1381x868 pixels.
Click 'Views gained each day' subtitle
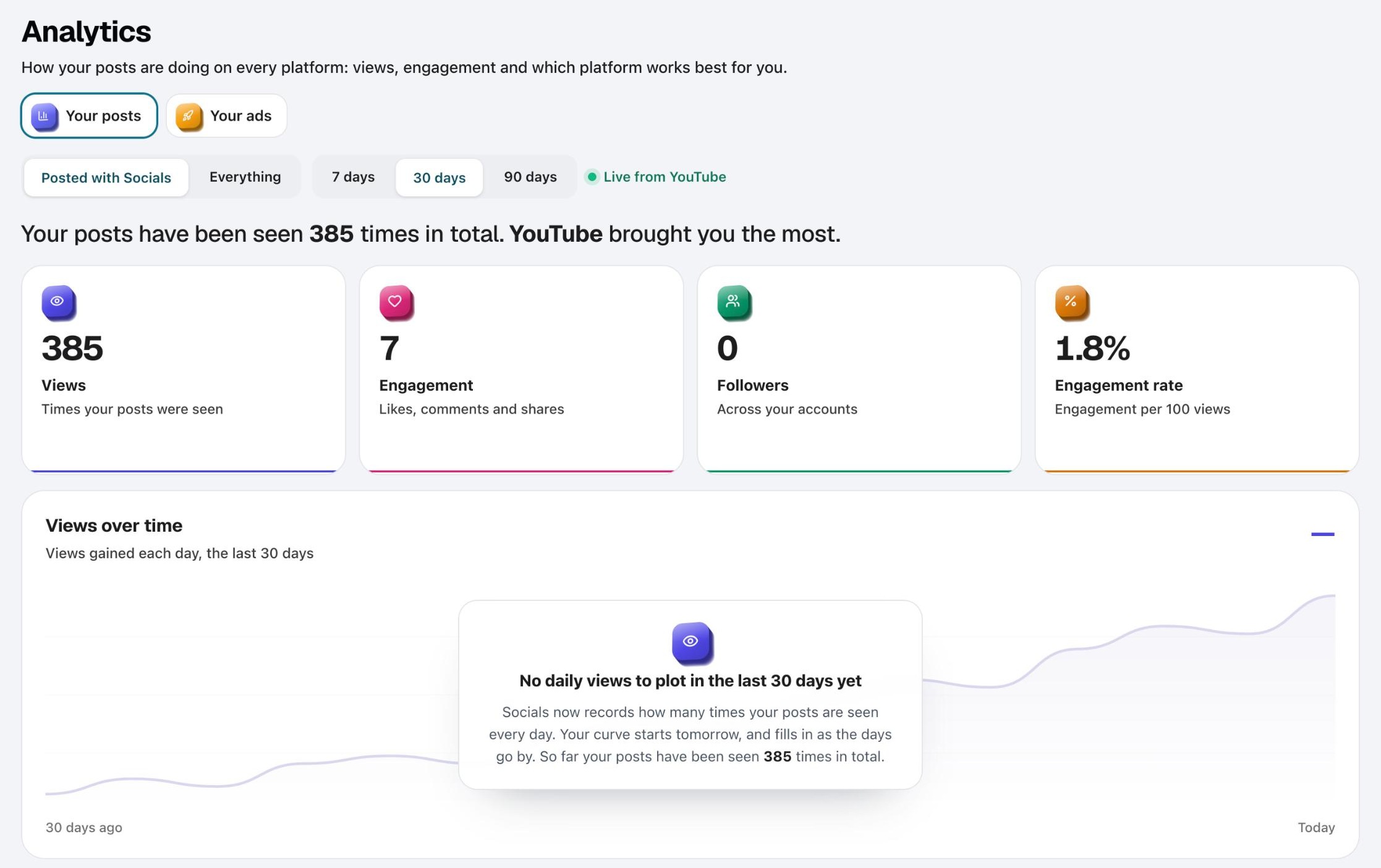point(179,553)
